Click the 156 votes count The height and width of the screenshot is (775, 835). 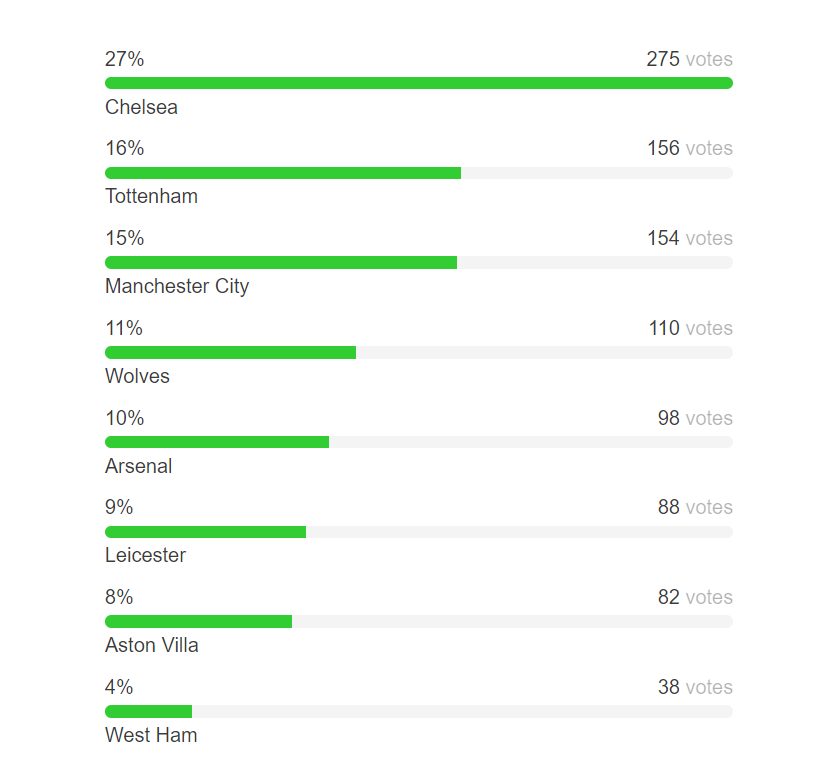(689, 148)
